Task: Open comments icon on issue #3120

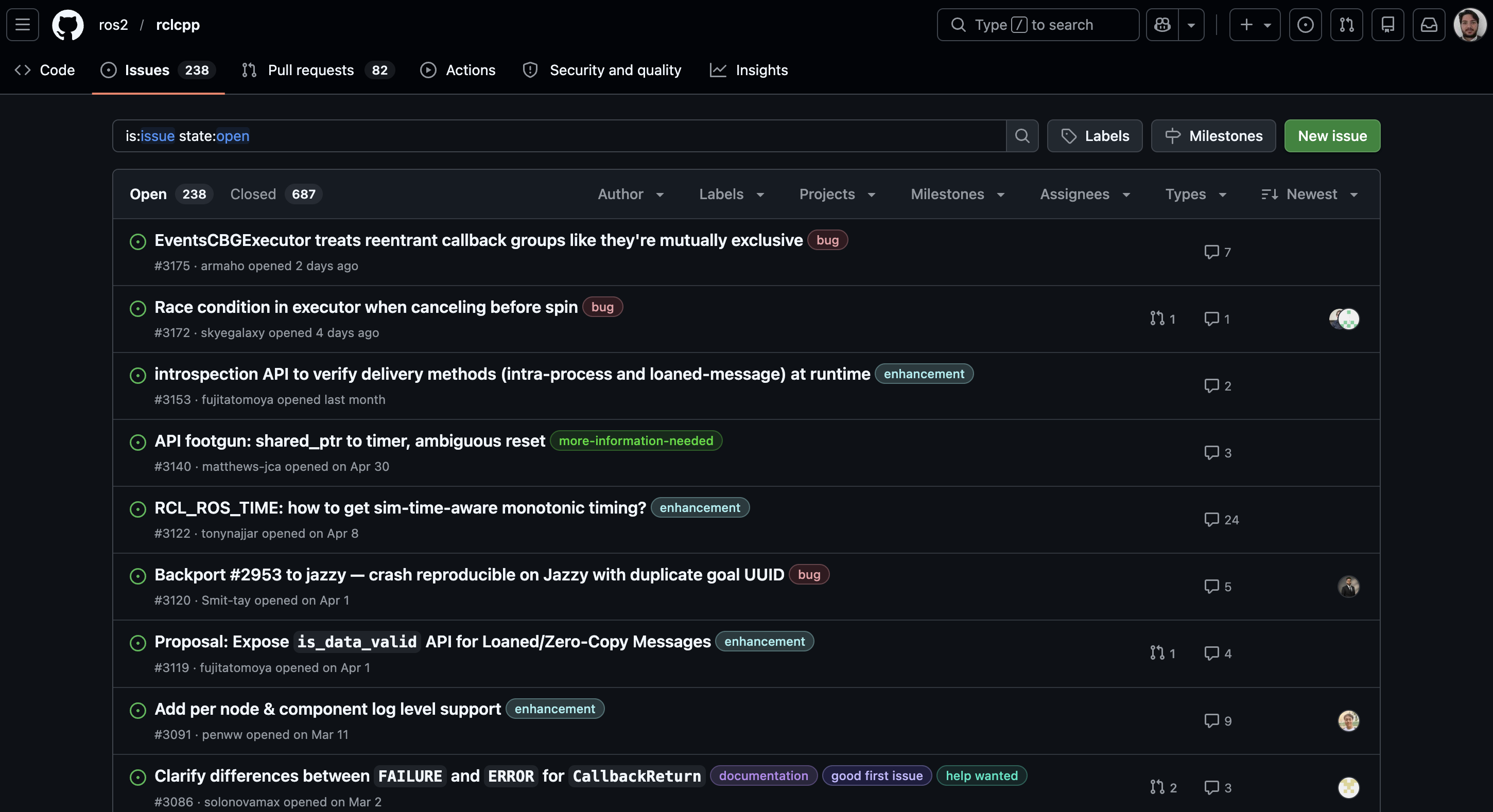Action: 1218,587
